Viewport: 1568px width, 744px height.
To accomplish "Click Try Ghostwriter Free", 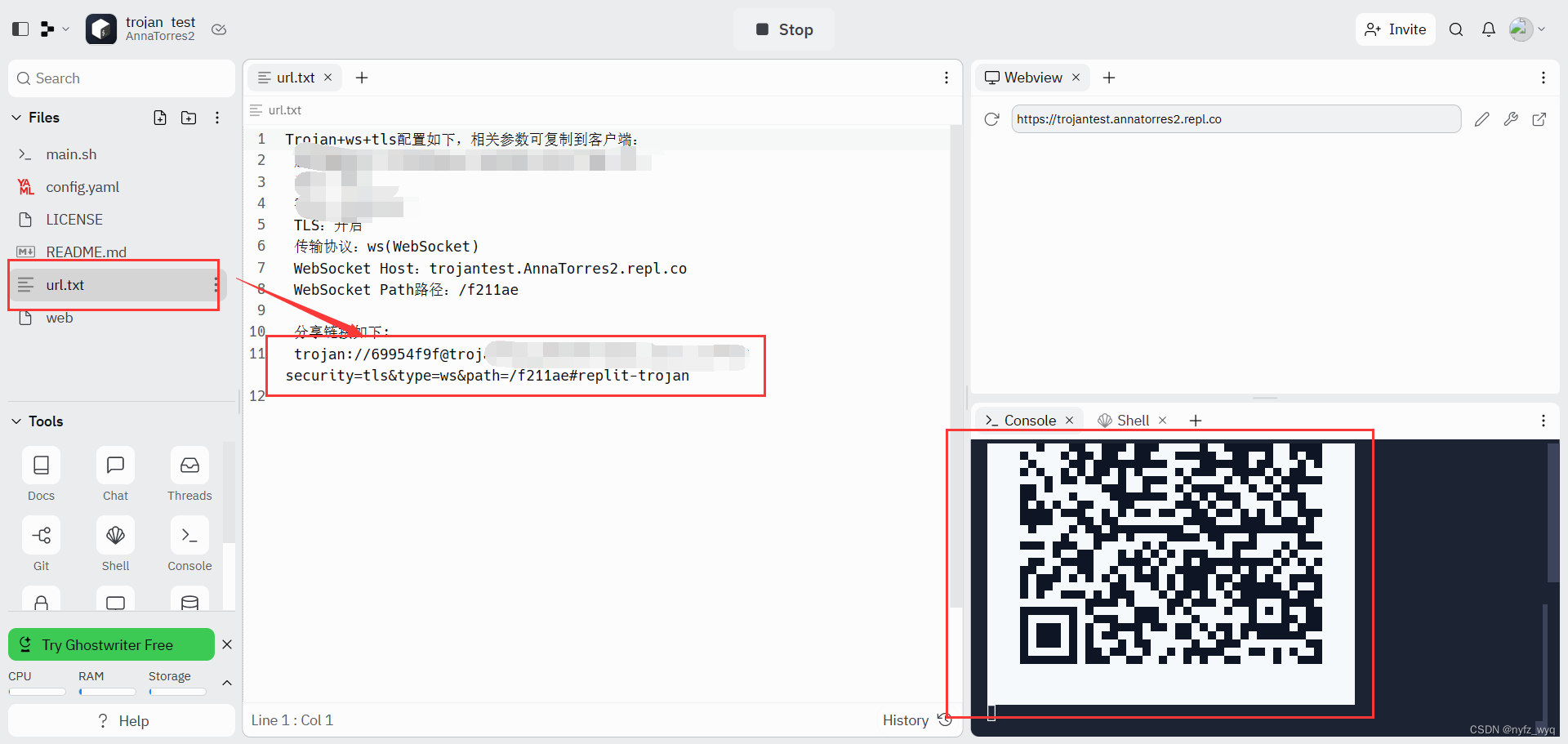I will click(x=111, y=645).
